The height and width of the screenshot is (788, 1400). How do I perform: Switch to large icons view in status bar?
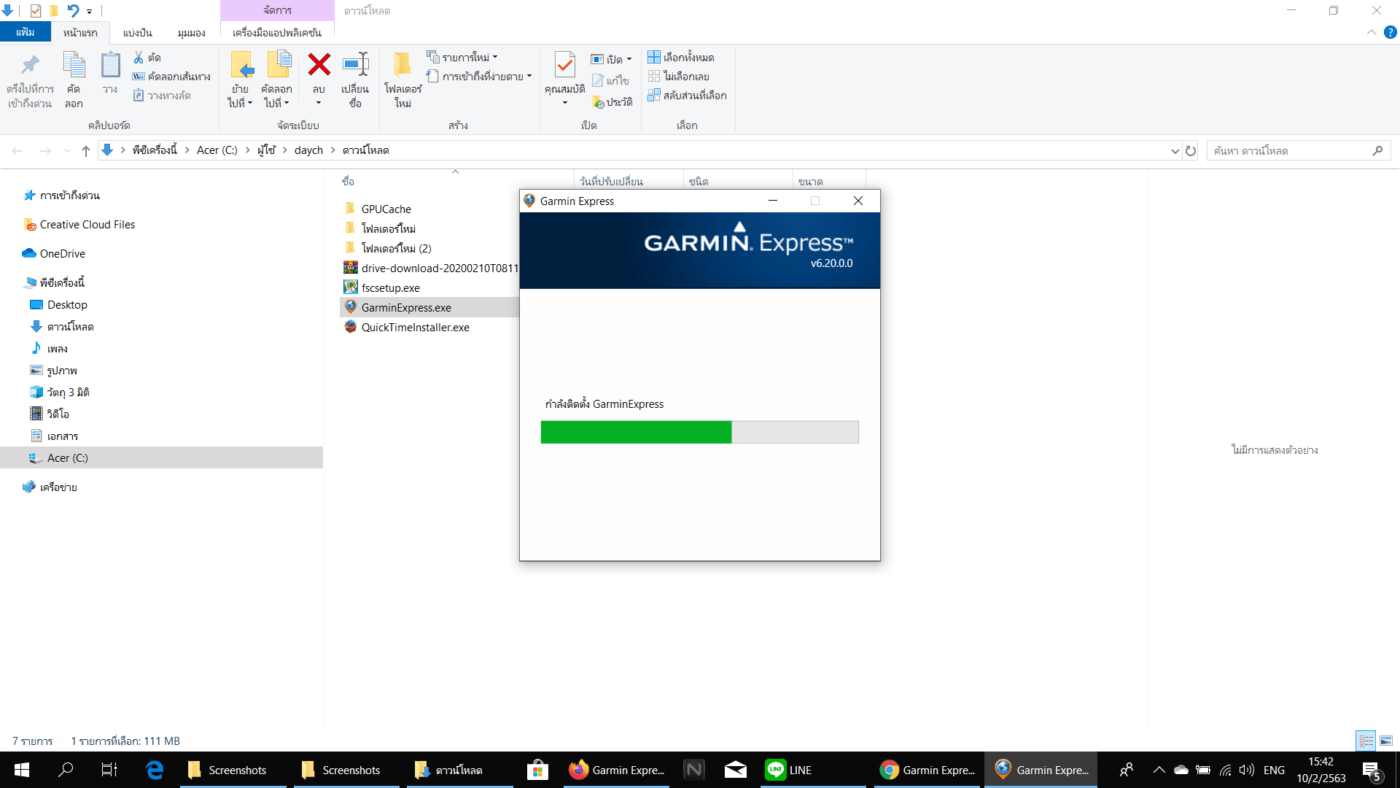[1386, 741]
